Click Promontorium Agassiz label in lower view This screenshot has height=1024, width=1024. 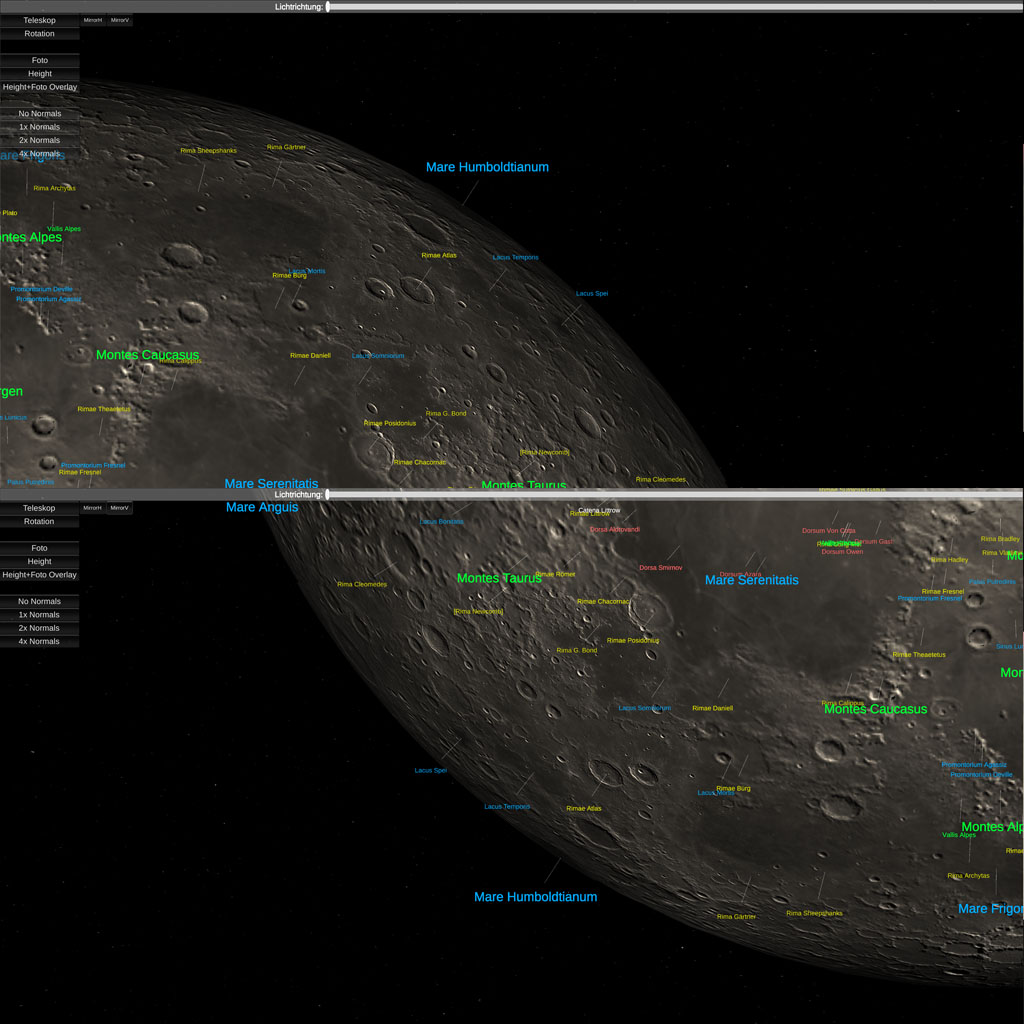(974, 765)
